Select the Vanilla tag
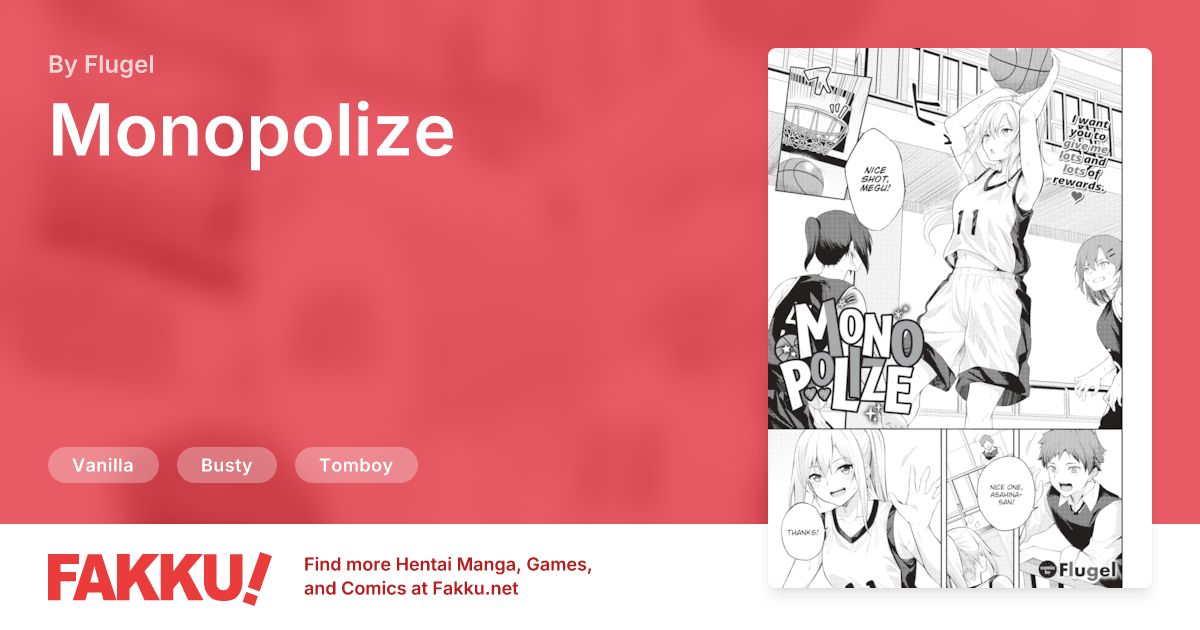The height and width of the screenshot is (630, 1200). pos(103,465)
